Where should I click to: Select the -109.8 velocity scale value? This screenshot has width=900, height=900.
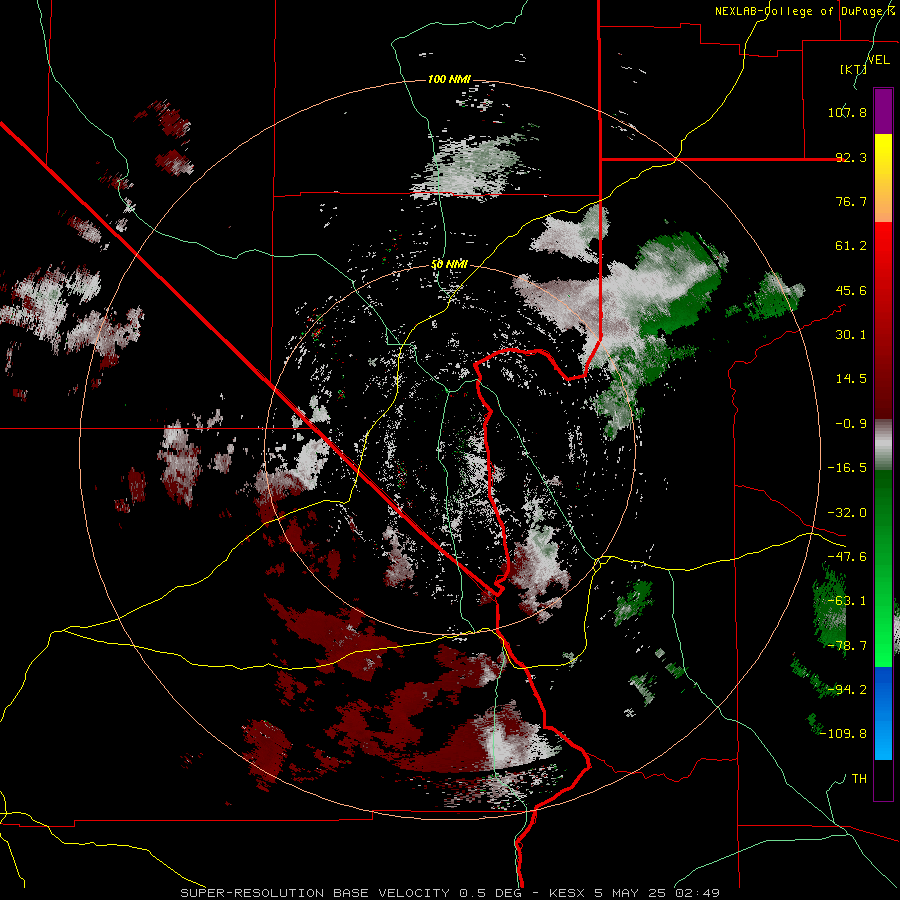(844, 734)
